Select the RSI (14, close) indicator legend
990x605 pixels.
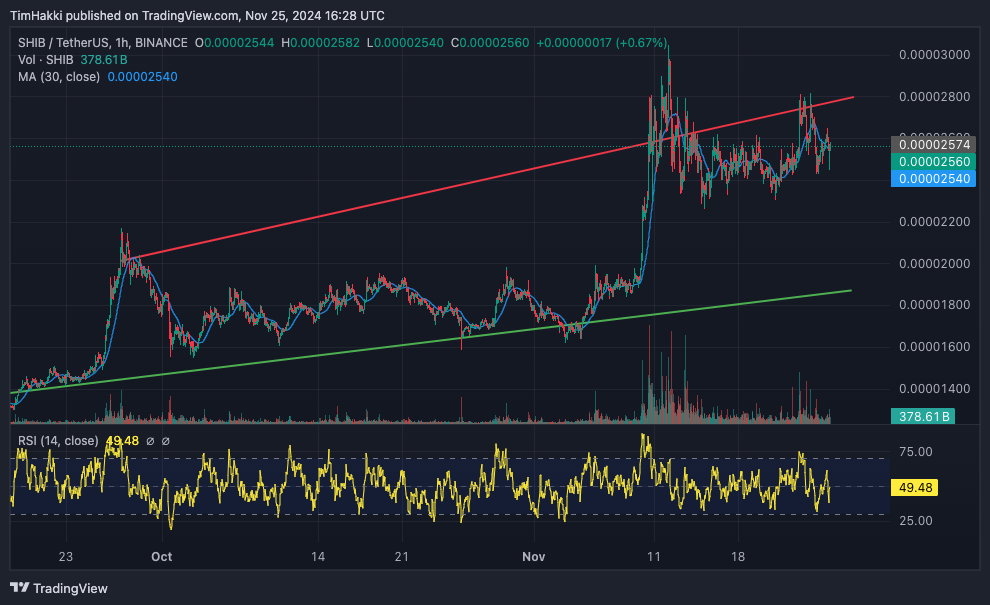(x=58, y=441)
